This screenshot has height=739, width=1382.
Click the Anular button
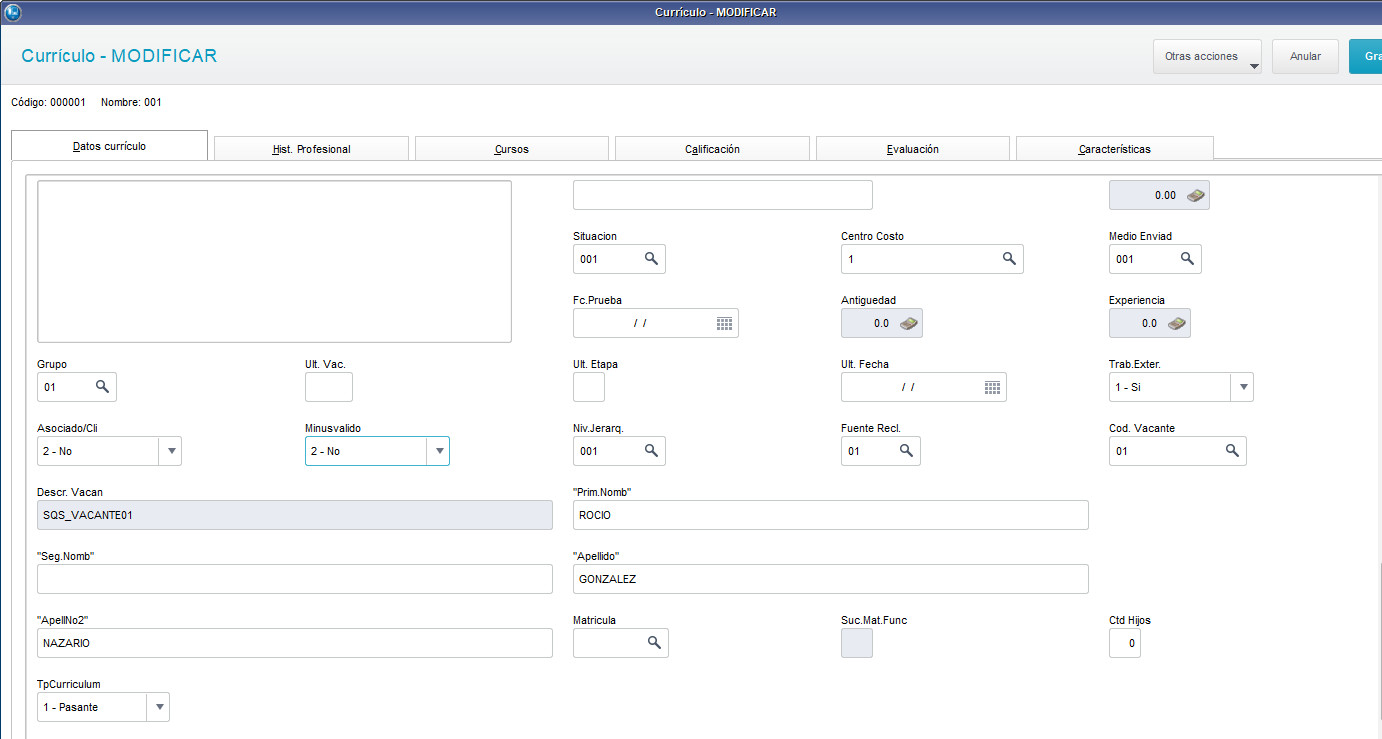(1305, 57)
